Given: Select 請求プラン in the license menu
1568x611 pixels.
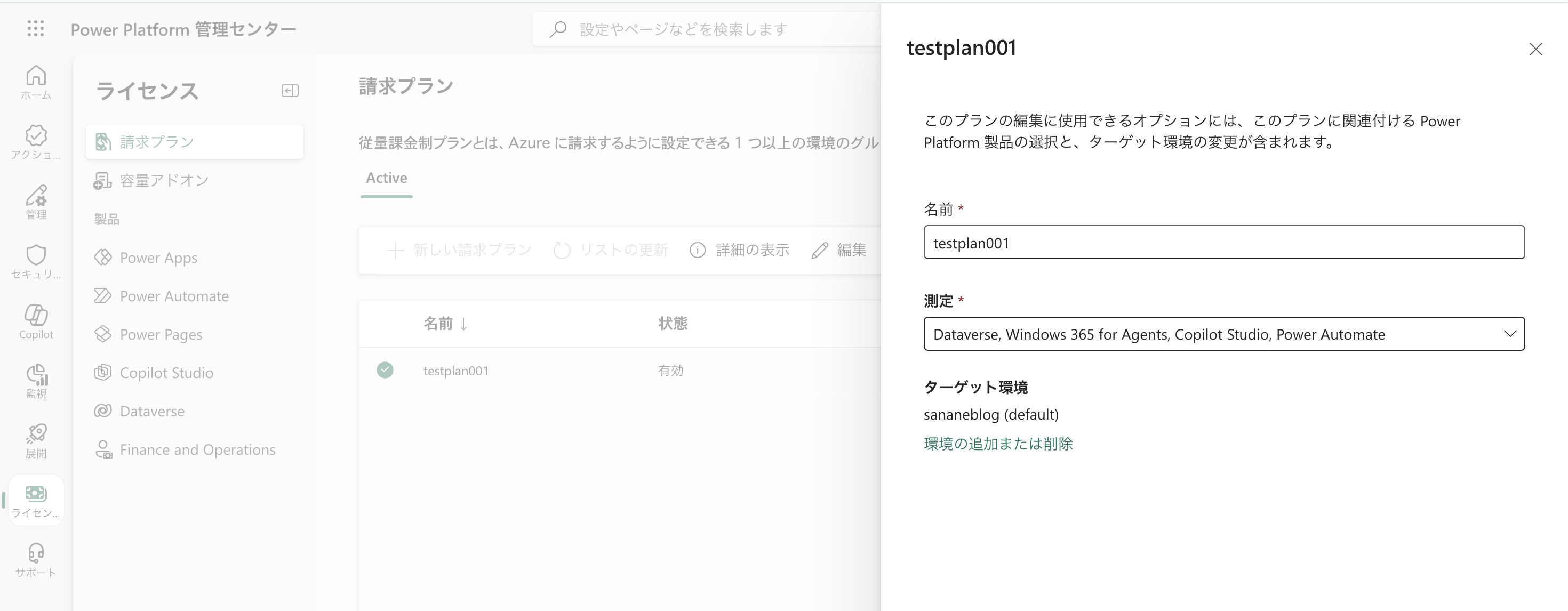Looking at the screenshot, I should pos(195,142).
